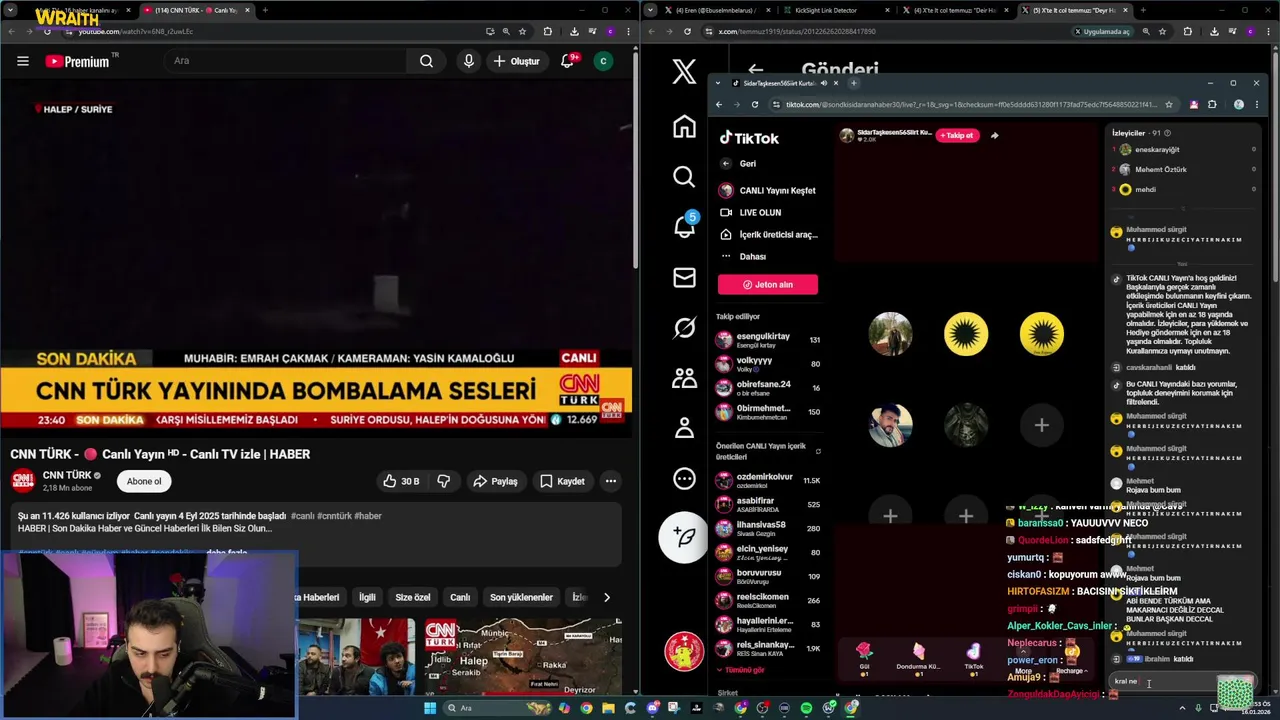Select the 'Son yüklenenler' chip
Image resolution: width=1280 pixels, height=720 pixels.
coord(521,597)
